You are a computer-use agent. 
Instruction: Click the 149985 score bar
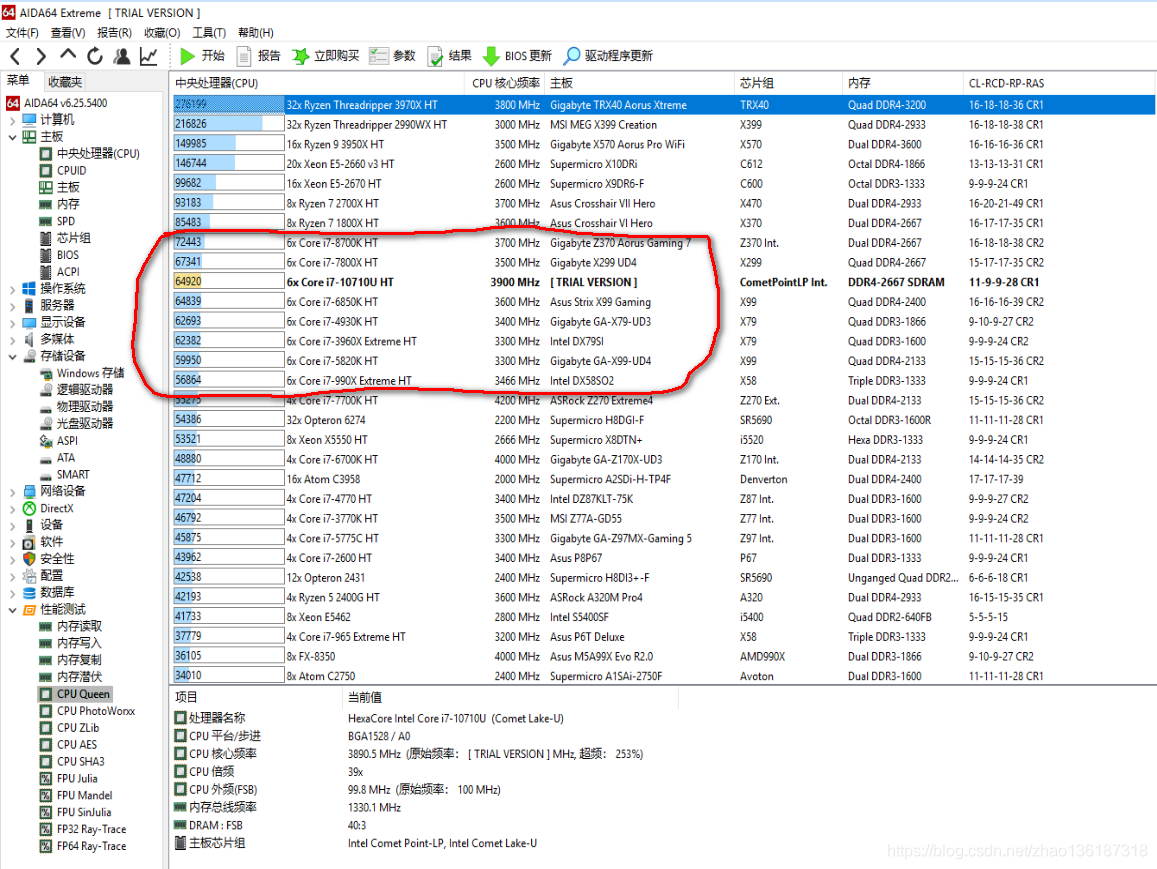(229, 145)
